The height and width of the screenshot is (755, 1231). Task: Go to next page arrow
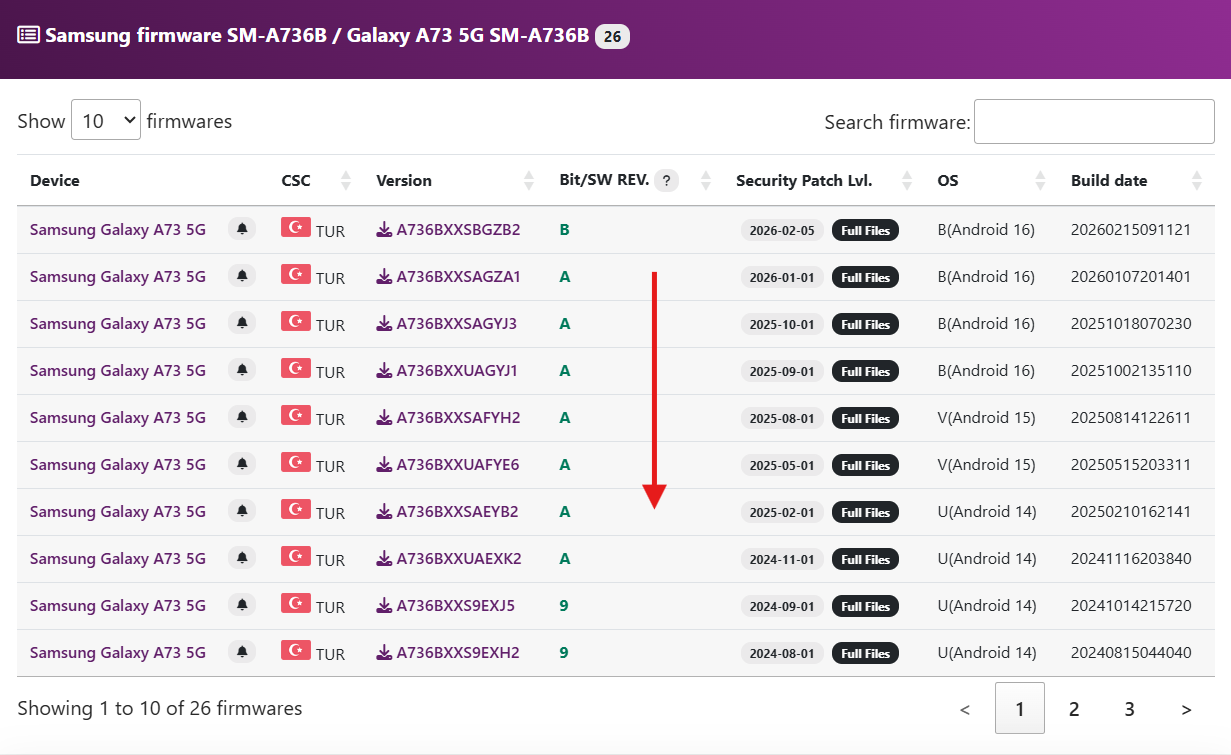tap(1186, 709)
